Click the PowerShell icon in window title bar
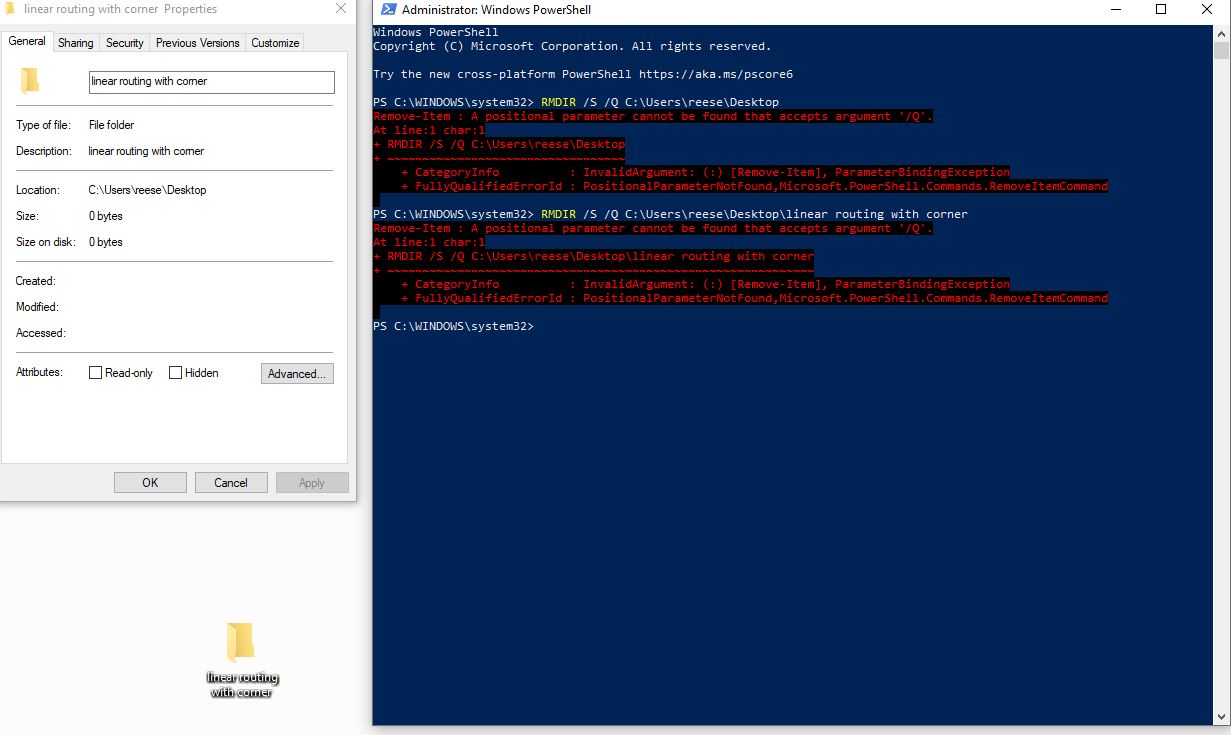1231x735 pixels. tap(388, 10)
